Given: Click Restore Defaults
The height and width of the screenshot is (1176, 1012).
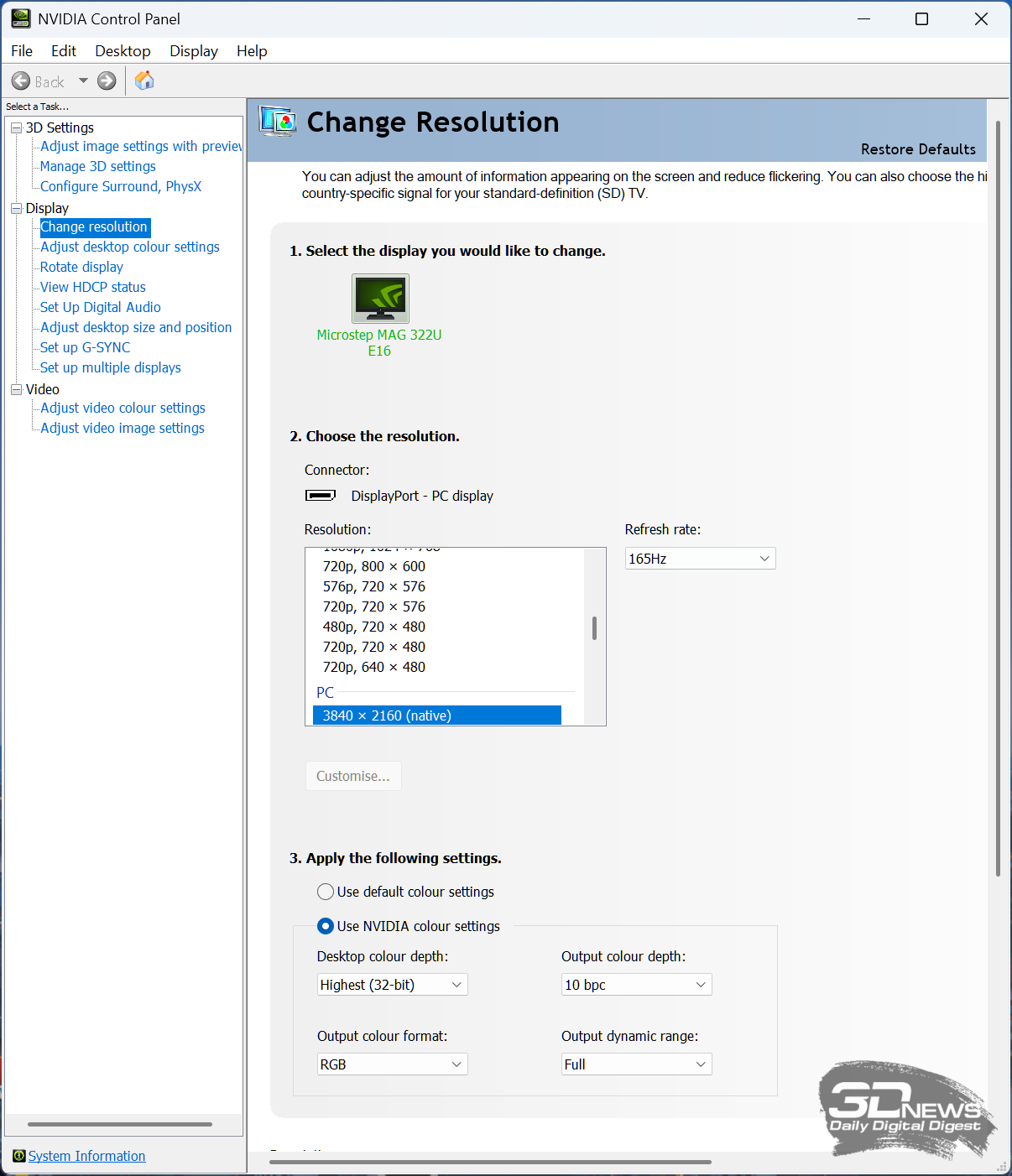Looking at the screenshot, I should (918, 149).
